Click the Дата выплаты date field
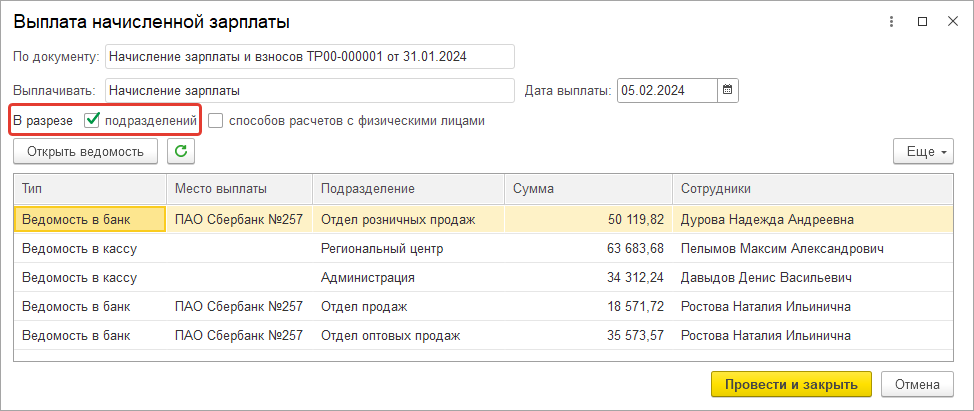 coord(667,90)
